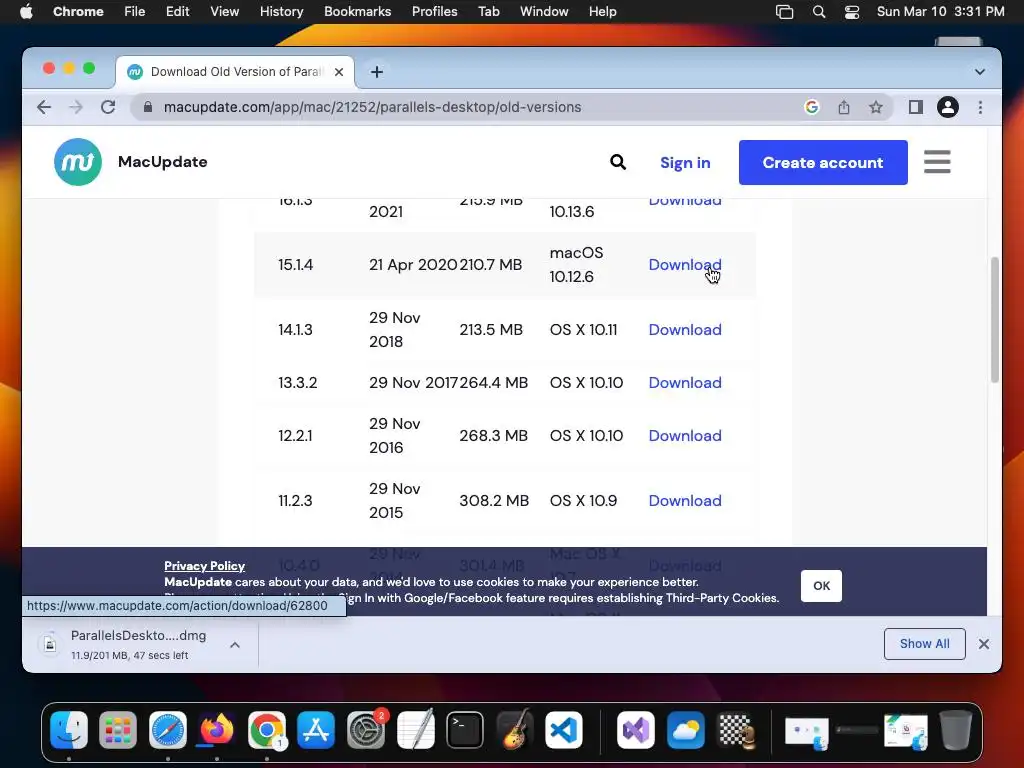Open the Chrome app menu

(x=78, y=12)
